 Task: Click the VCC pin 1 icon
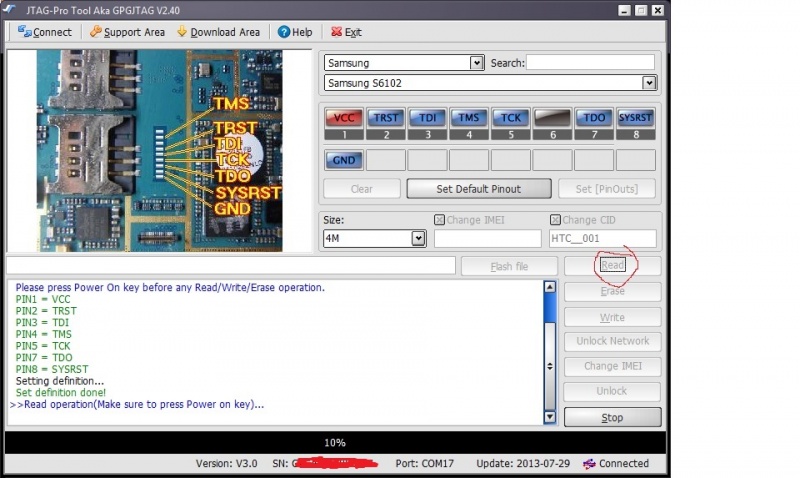coord(343,118)
